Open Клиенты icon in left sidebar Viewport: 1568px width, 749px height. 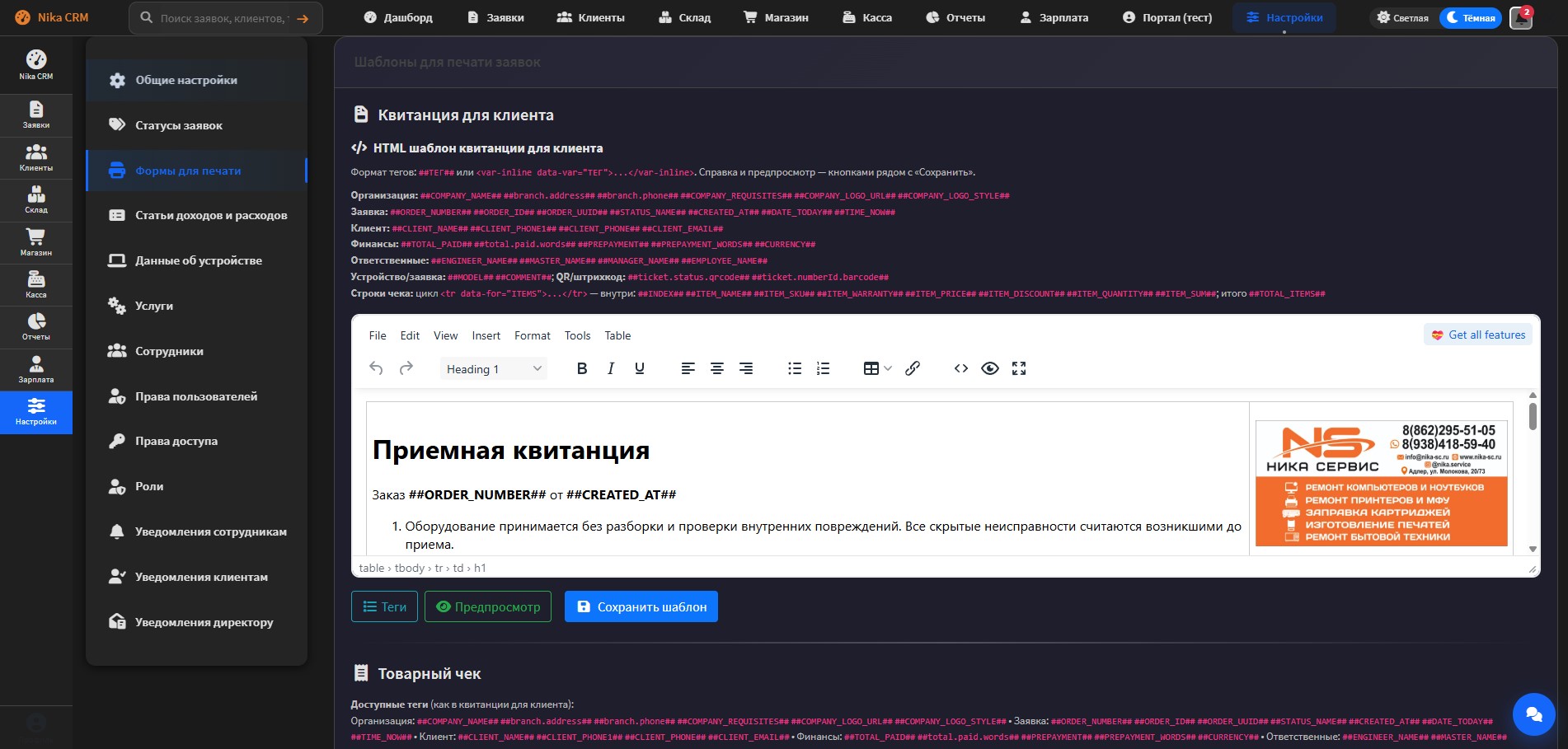[x=36, y=157]
